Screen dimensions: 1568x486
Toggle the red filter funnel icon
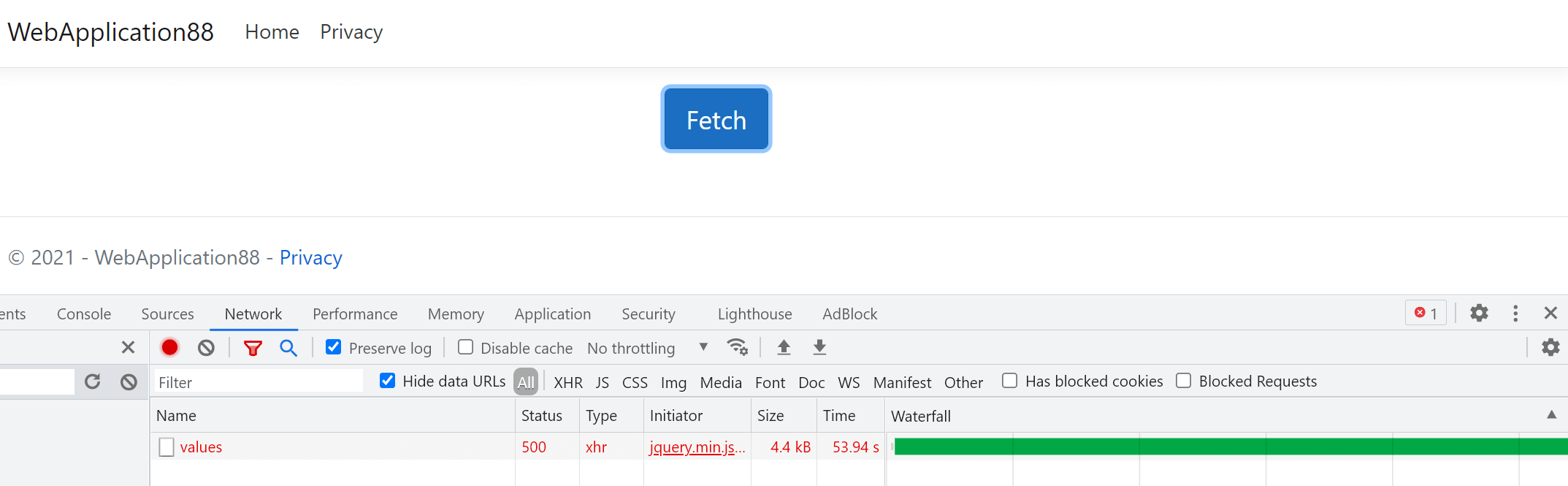[x=253, y=348]
